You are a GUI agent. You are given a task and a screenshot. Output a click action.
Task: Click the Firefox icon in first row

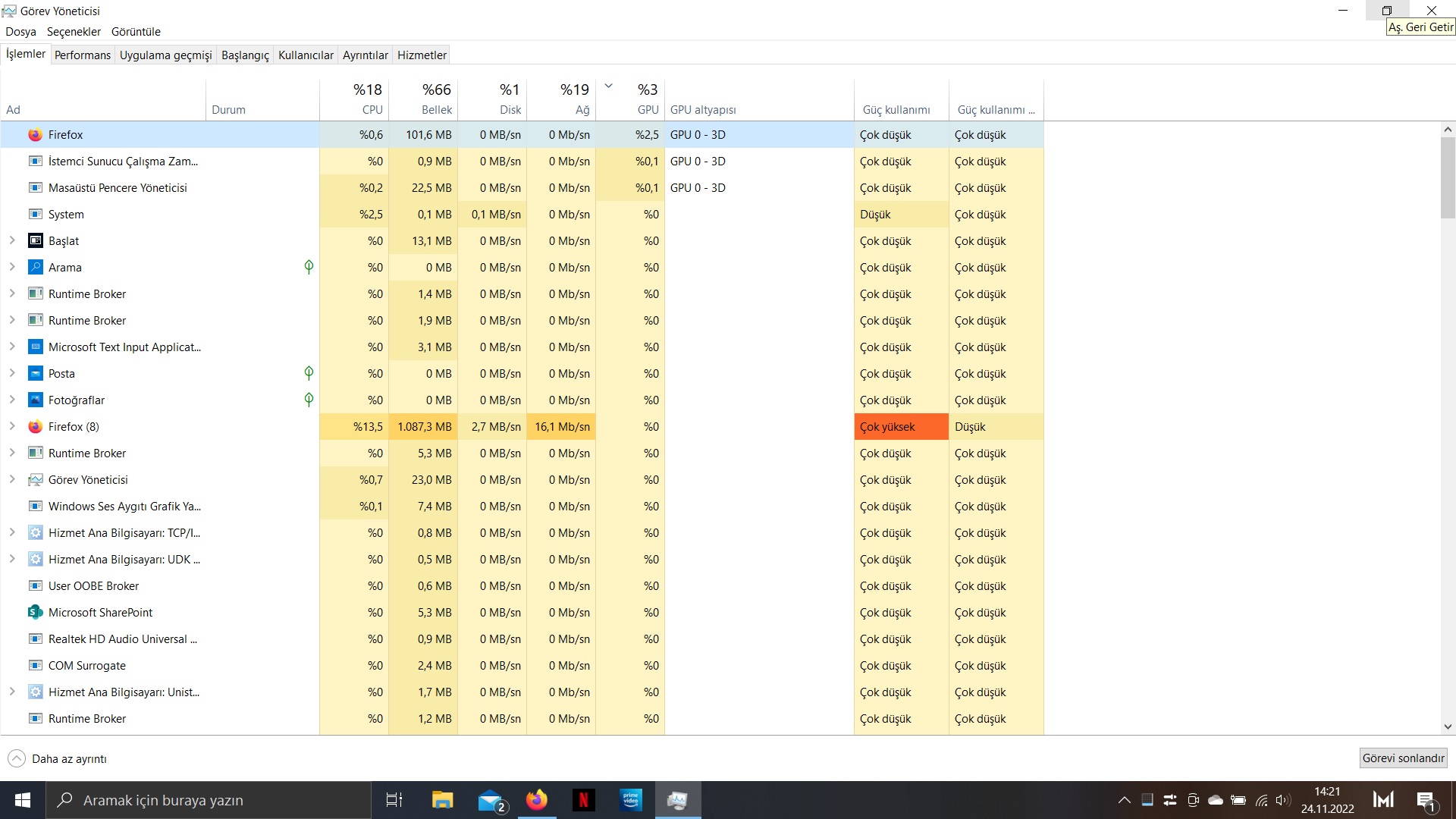tap(35, 135)
